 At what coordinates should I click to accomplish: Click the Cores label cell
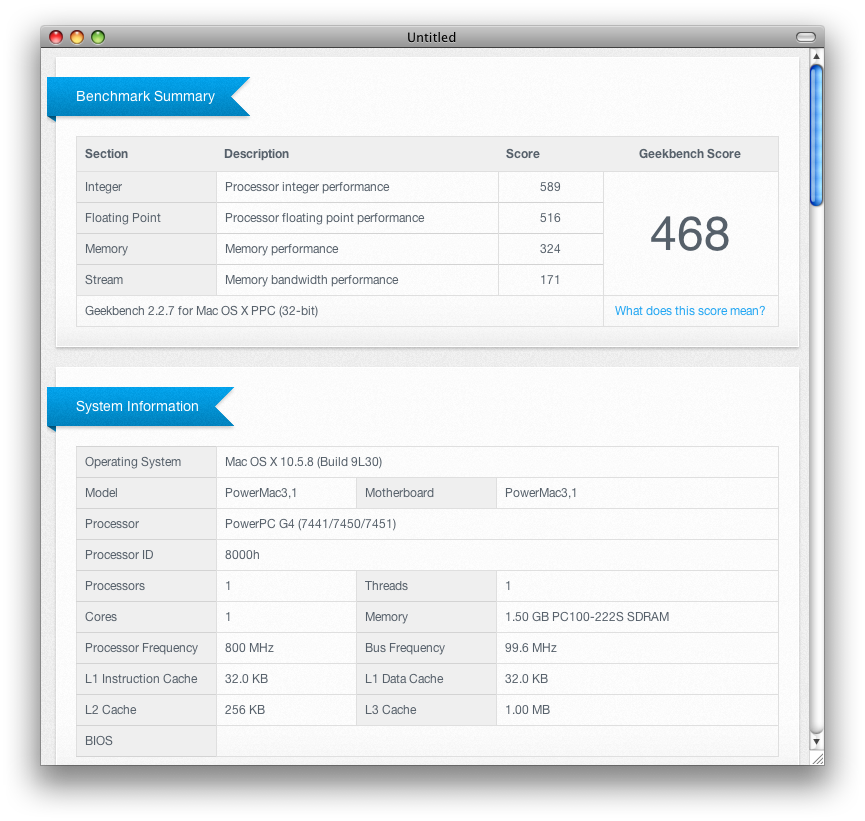point(146,617)
